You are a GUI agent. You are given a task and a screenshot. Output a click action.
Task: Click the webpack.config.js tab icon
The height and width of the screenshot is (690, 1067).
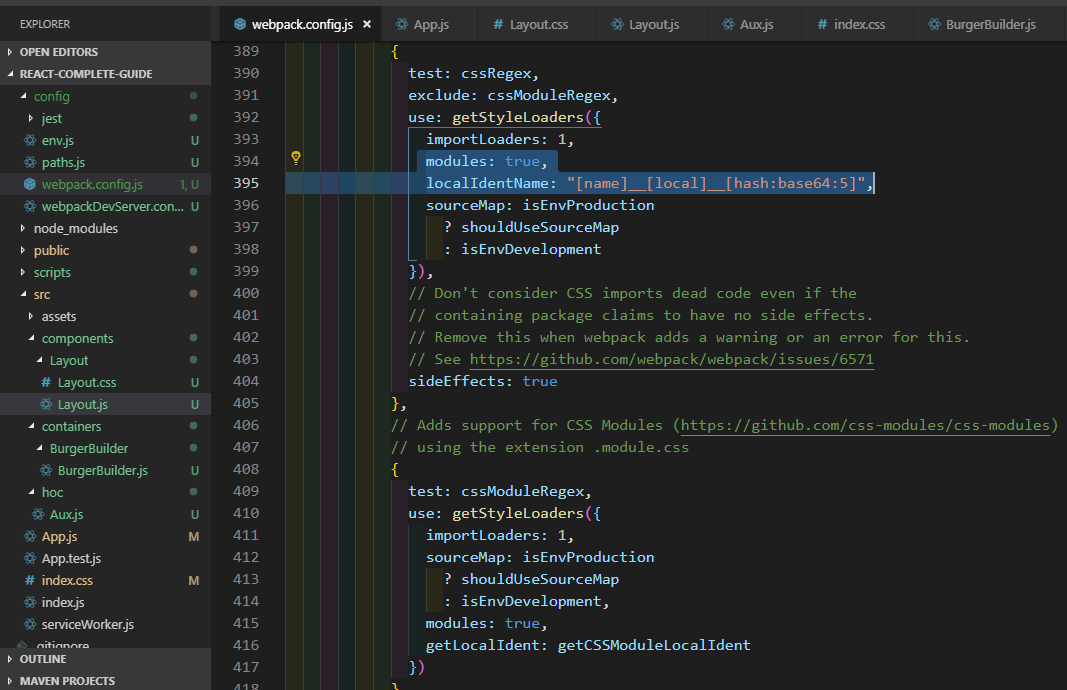[240, 24]
